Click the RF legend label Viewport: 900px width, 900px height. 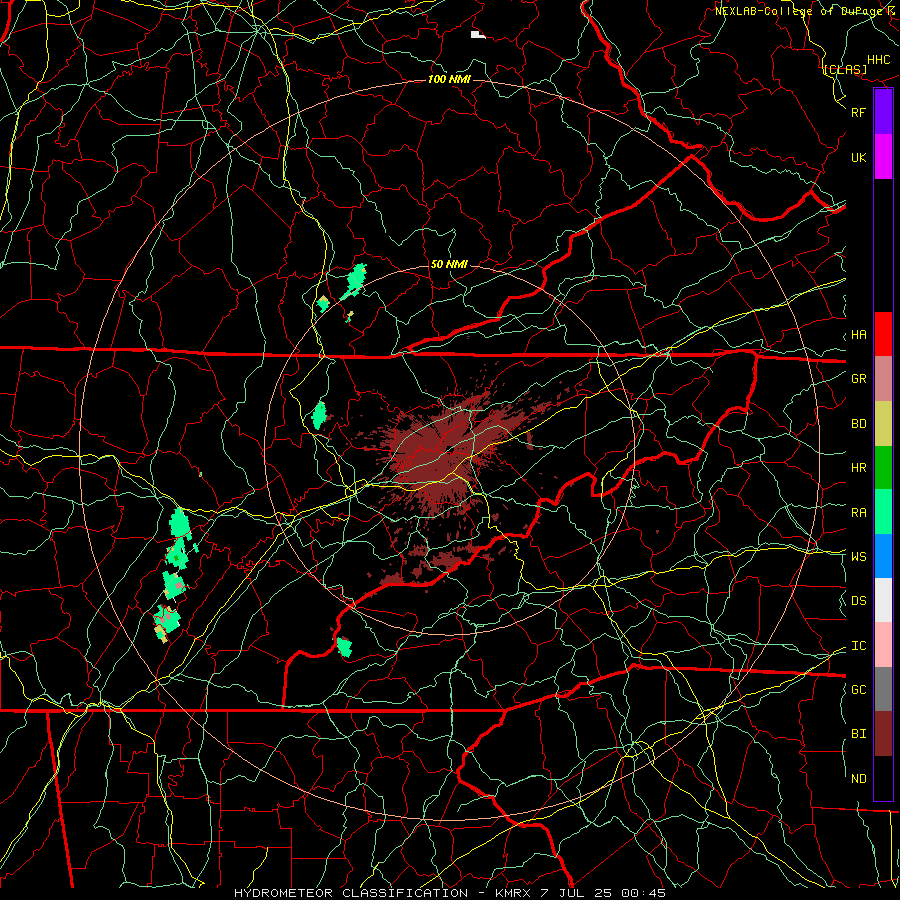pyautogui.click(x=859, y=112)
